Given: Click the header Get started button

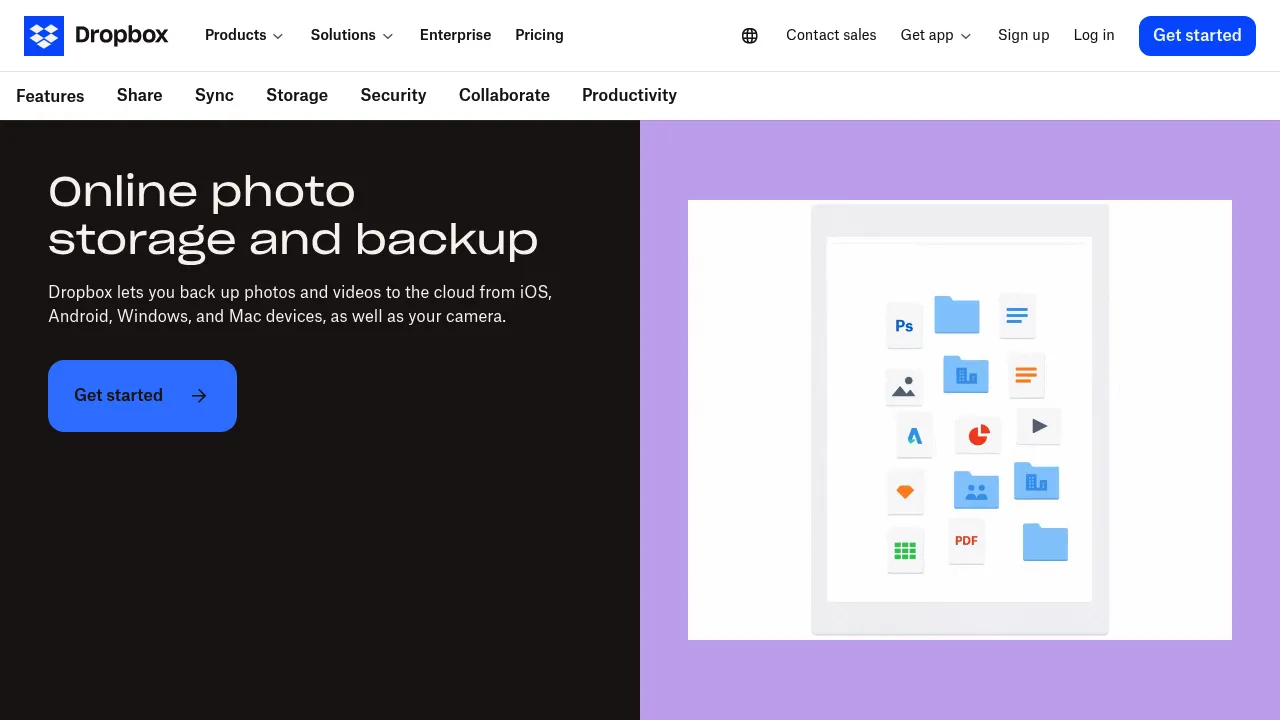Looking at the screenshot, I should [x=1197, y=36].
